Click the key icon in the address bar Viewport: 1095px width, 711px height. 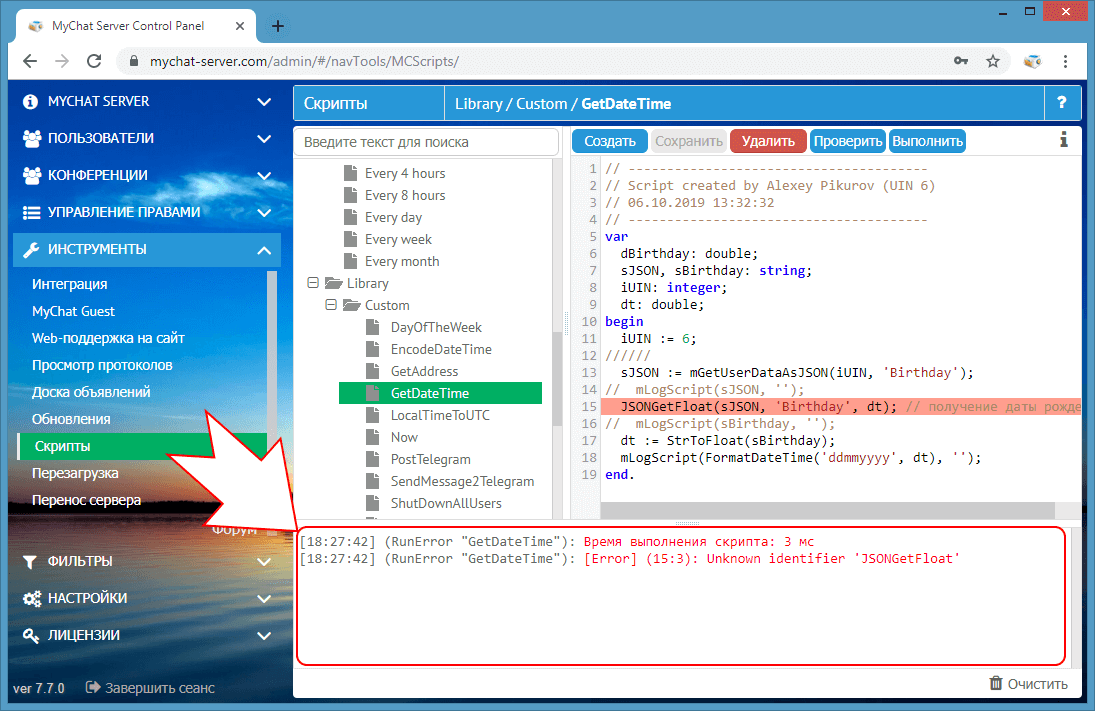coord(961,61)
